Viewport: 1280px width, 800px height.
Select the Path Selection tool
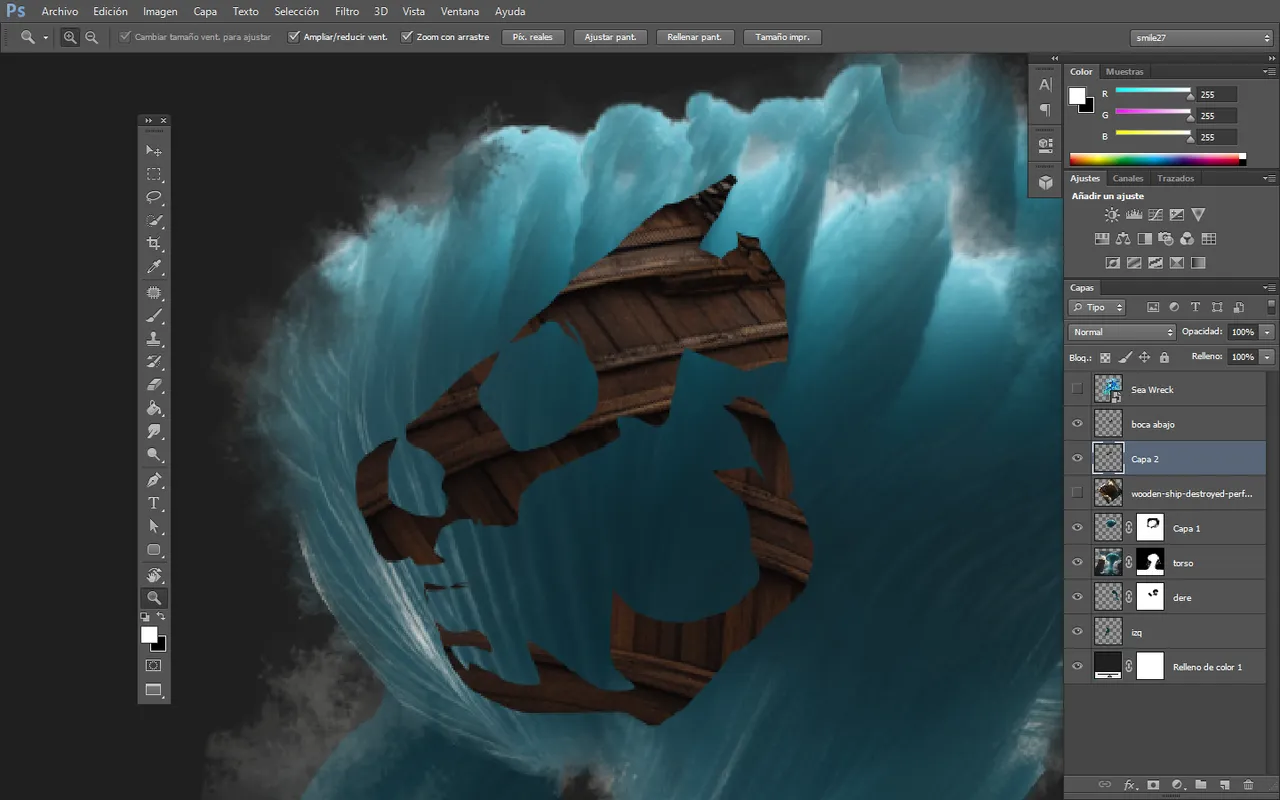point(154,526)
